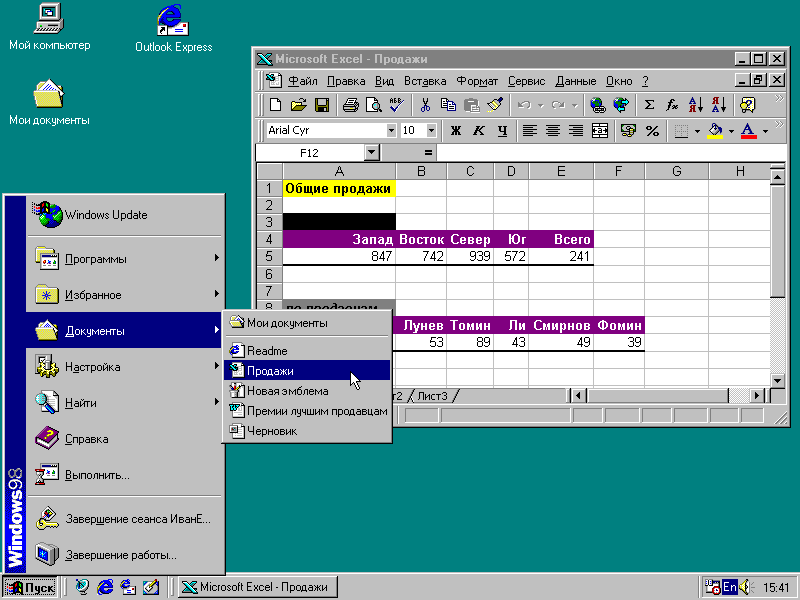This screenshot has width=800, height=600.
Task: Center cell text horizontally
Action: coord(553,131)
